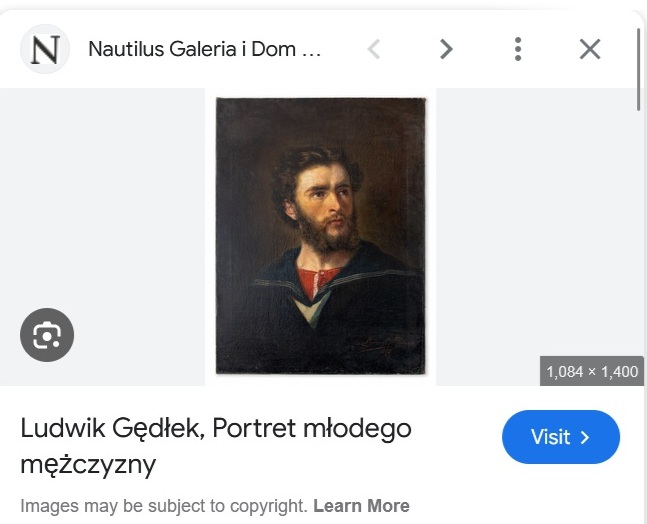This screenshot has width=647, height=524.
Task: Advance to the next image
Action: pyautogui.click(x=446, y=49)
